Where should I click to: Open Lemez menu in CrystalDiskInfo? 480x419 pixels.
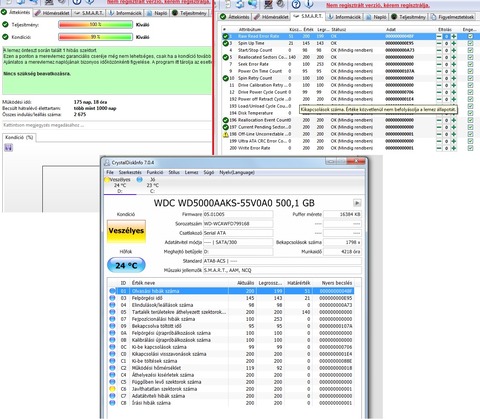click(x=191, y=172)
